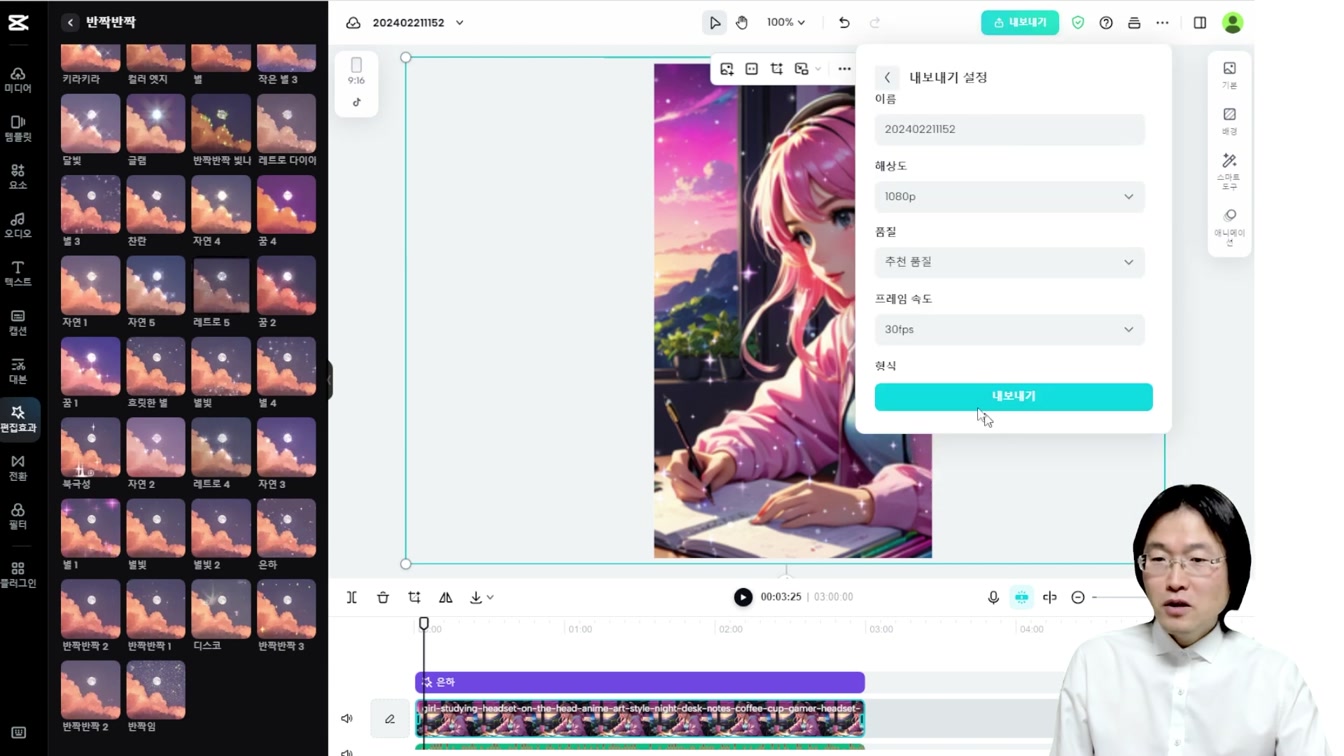
Task: Open the 요소 elements panel
Action: [18, 177]
